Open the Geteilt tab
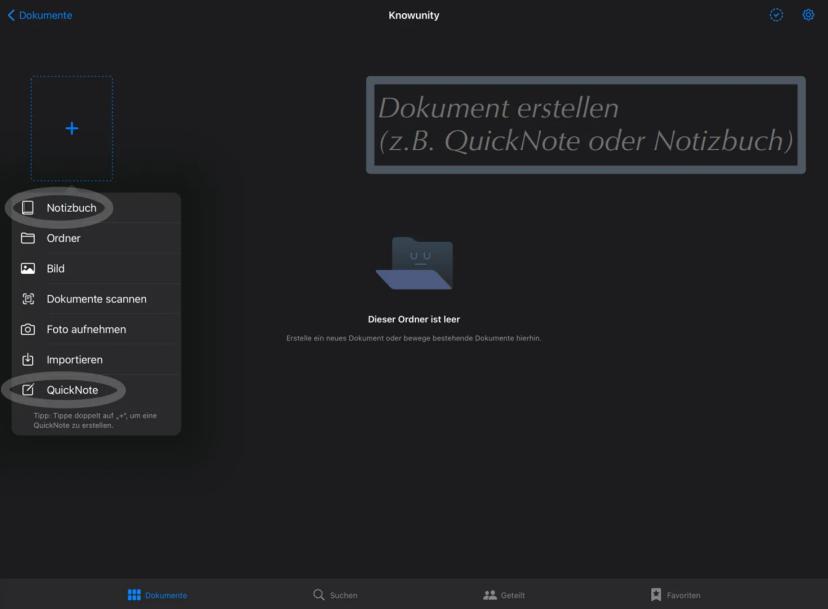 click(x=504, y=595)
